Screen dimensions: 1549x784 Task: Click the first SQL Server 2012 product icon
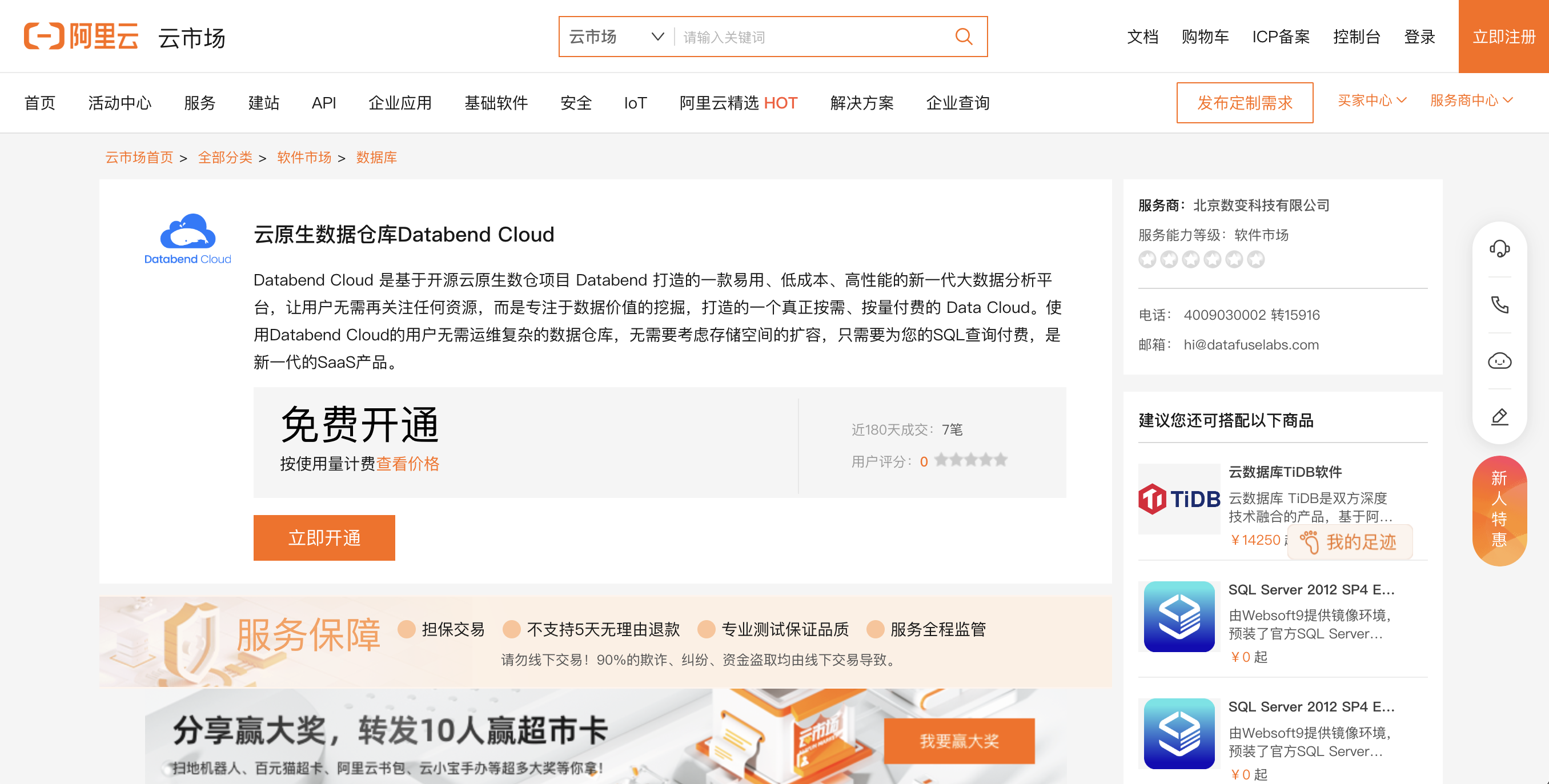click(1178, 616)
